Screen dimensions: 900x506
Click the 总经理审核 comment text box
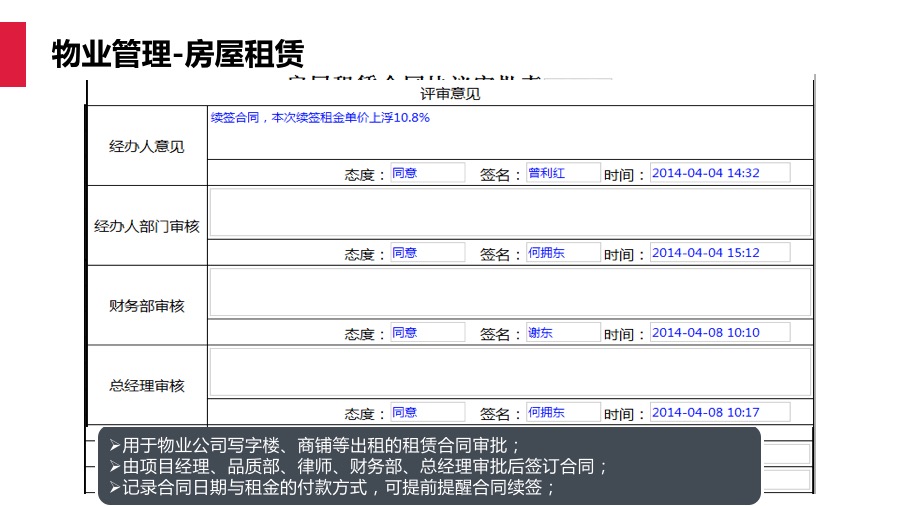[x=510, y=372]
